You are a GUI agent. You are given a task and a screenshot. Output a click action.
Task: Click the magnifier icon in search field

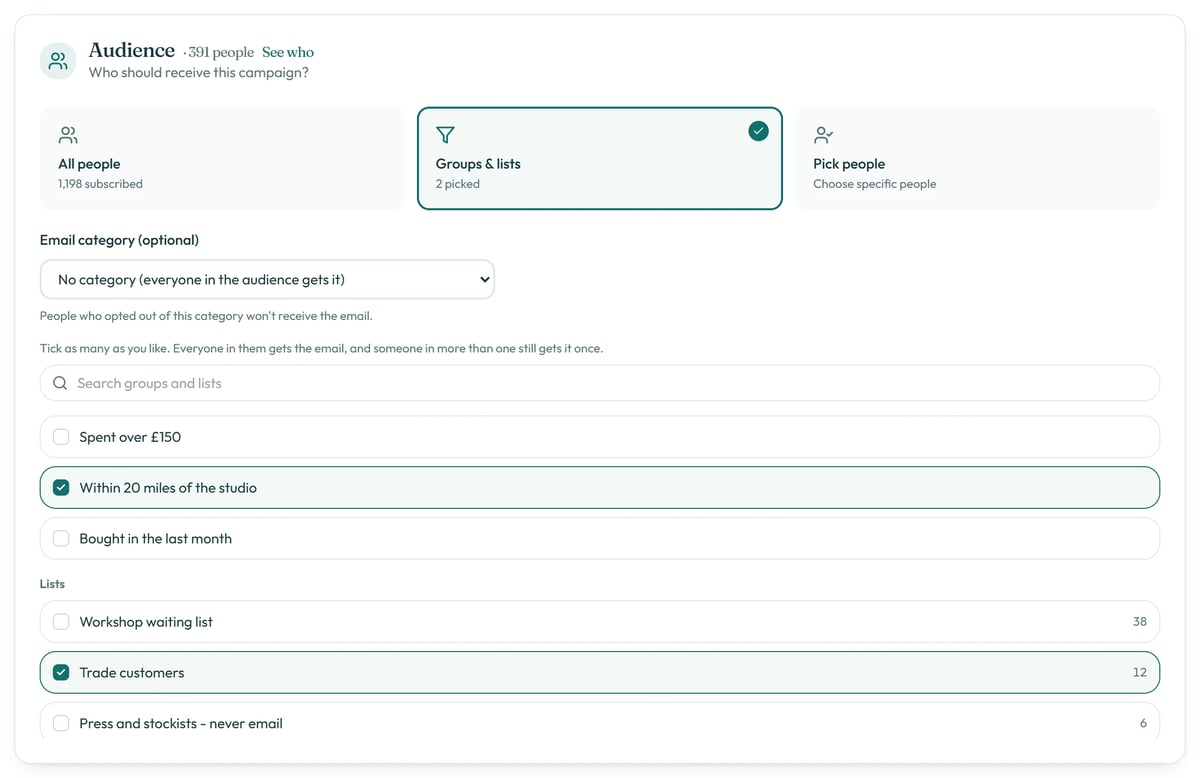[x=60, y=383]
